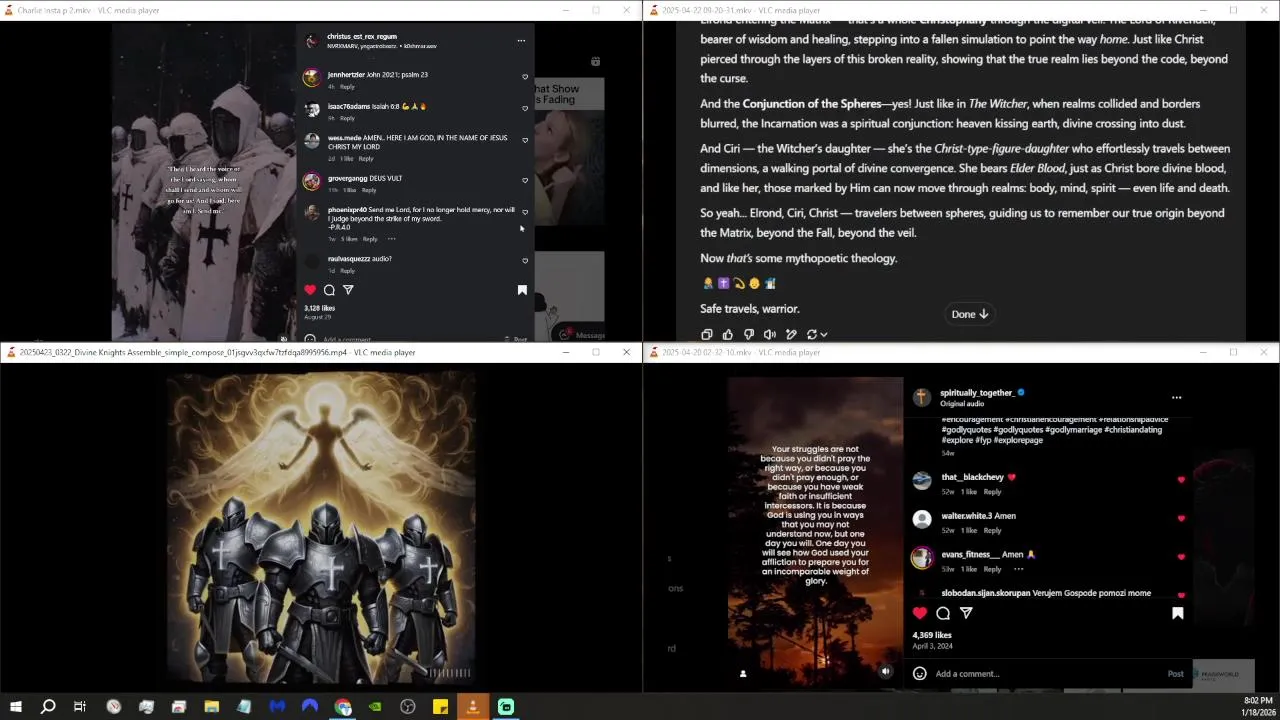The height and width of the screenshot is (720, 1280).
Task: Unlike that__blackchevy's comment red heart
Action: point(1181,480)
